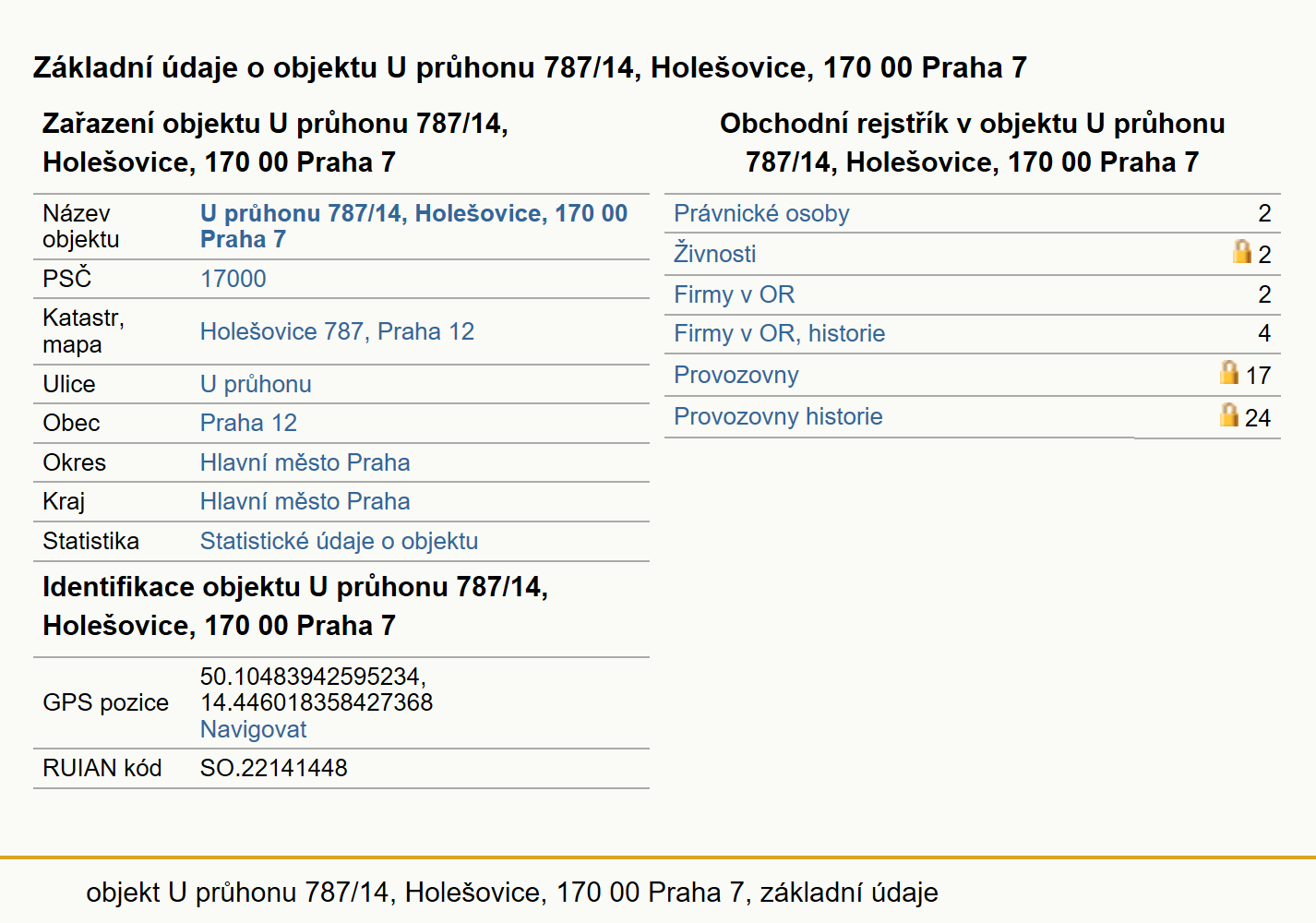
Task: Open Holešovice 787, Praha 12 cadastre link
Action: [x=337, y=331]
